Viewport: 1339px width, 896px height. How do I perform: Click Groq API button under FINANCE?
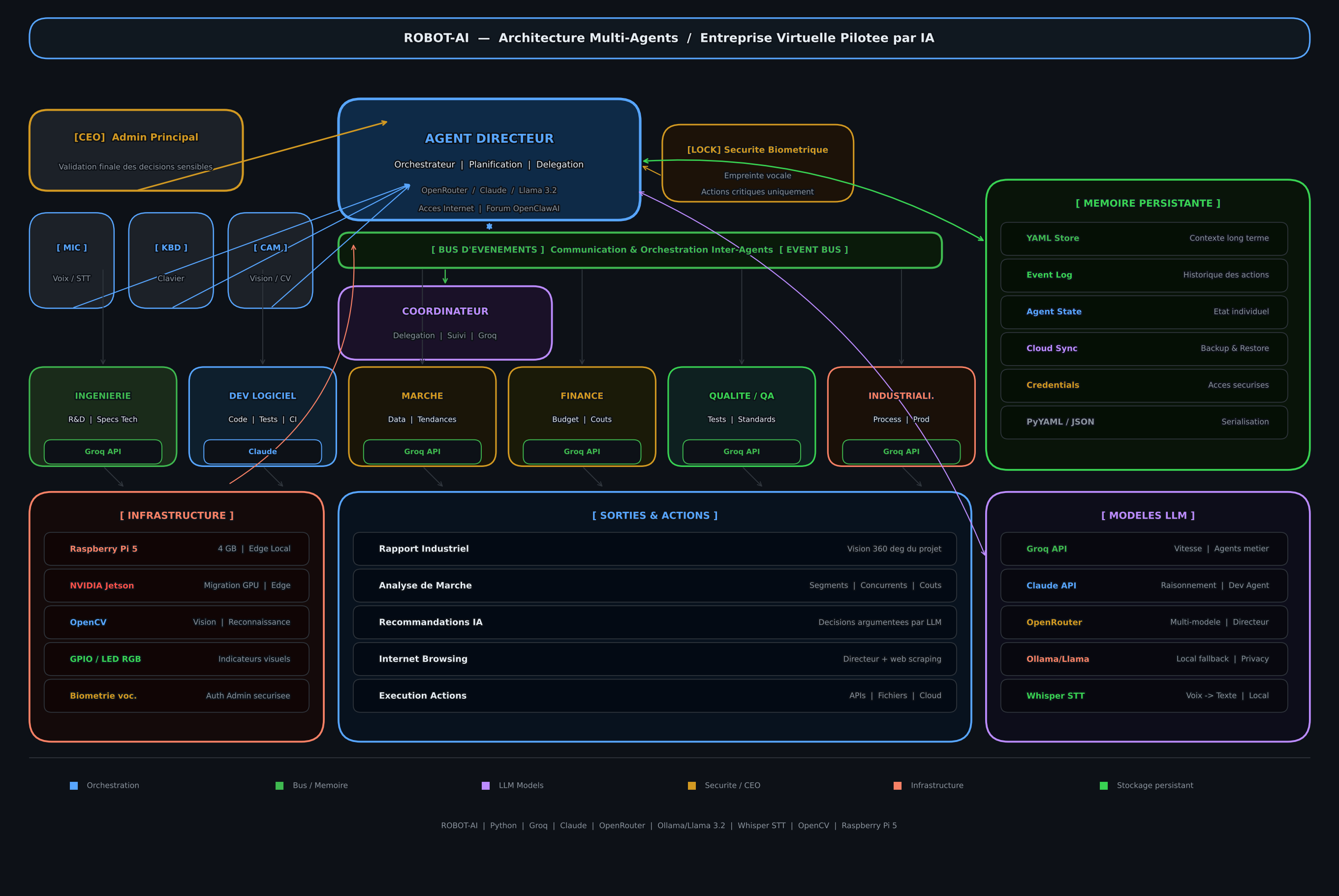(582, 451)
